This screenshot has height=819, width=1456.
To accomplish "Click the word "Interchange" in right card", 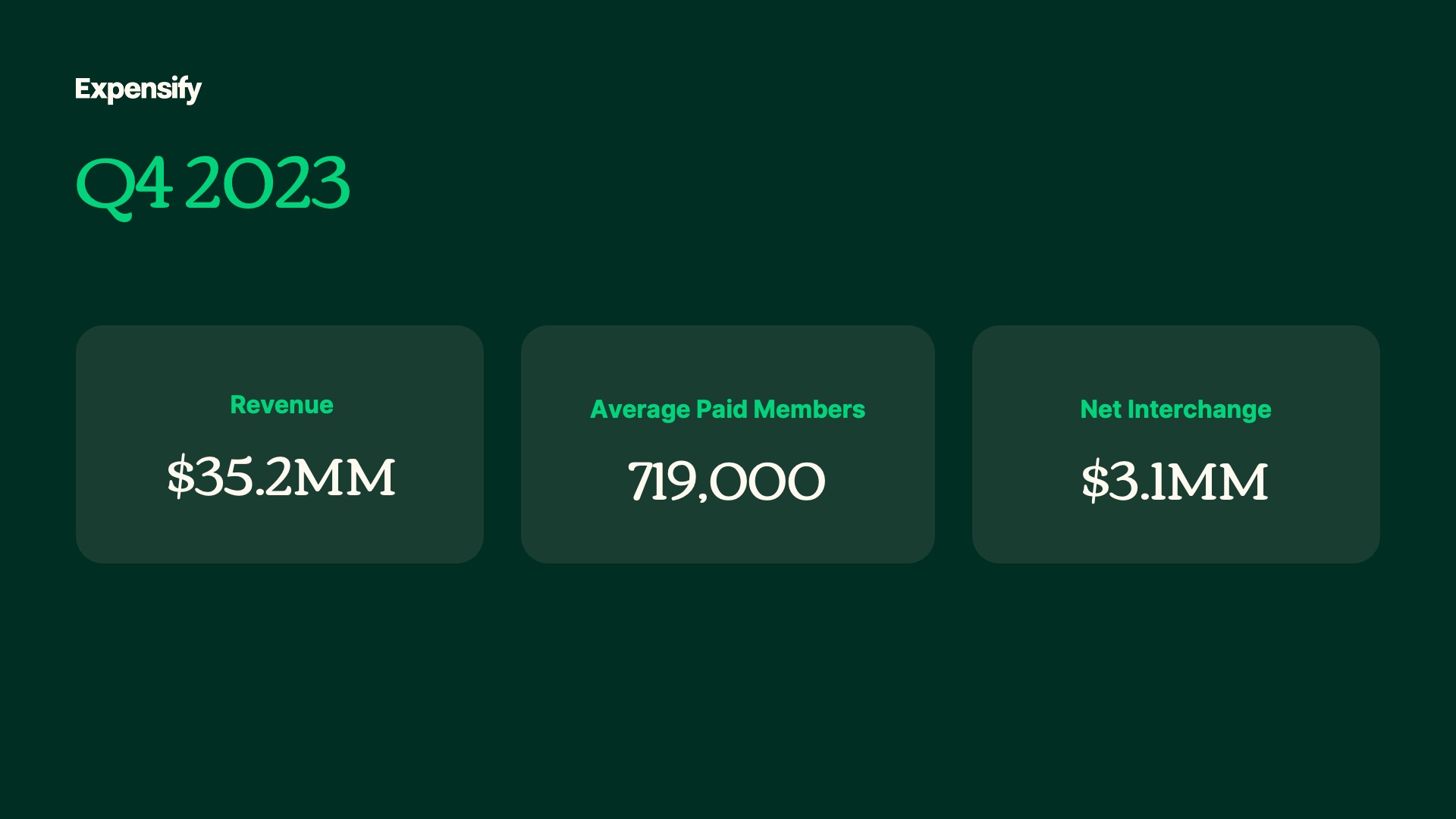I will pos(1199,409).
